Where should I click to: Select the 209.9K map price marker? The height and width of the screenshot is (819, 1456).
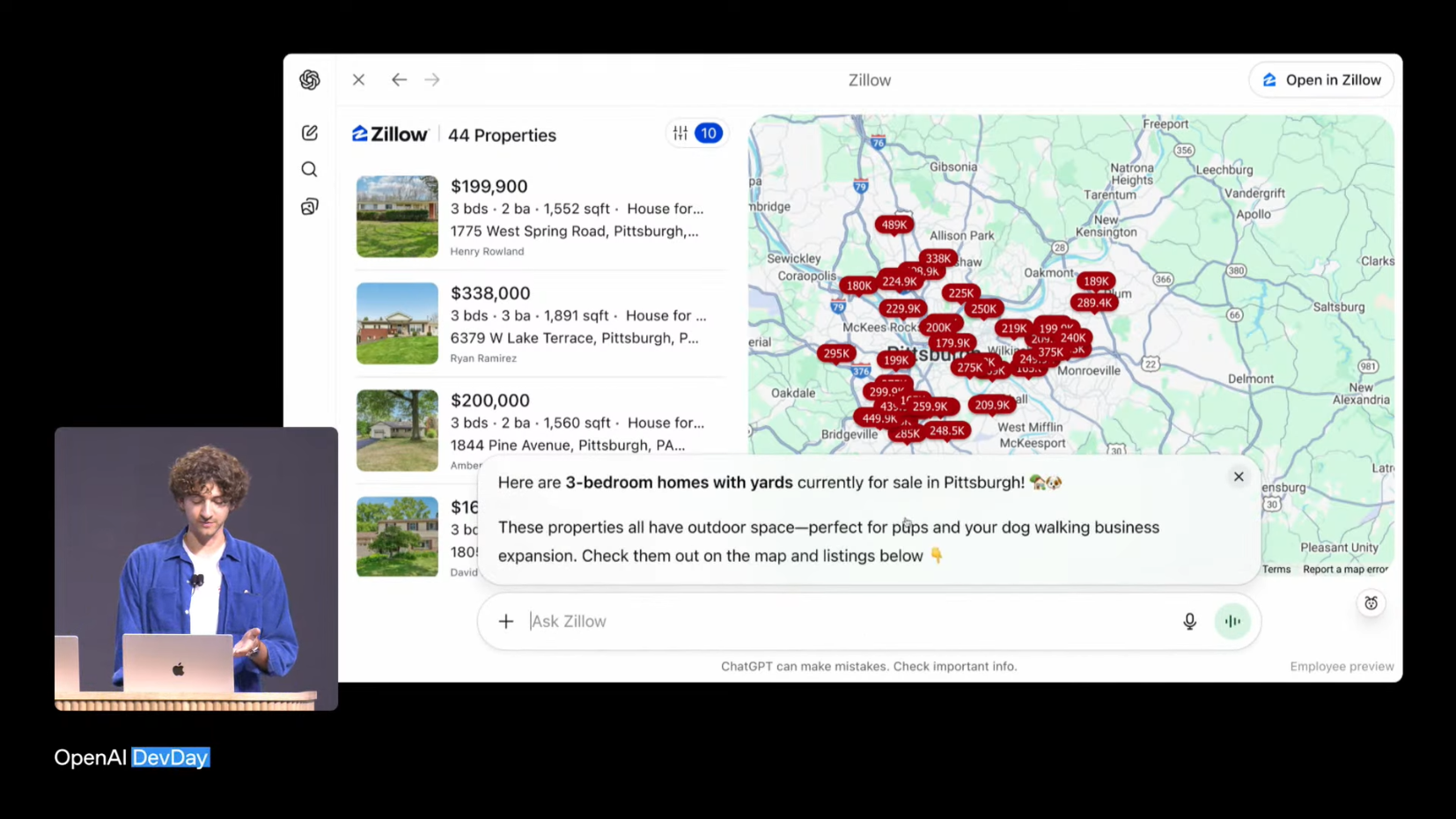(992, 406)
